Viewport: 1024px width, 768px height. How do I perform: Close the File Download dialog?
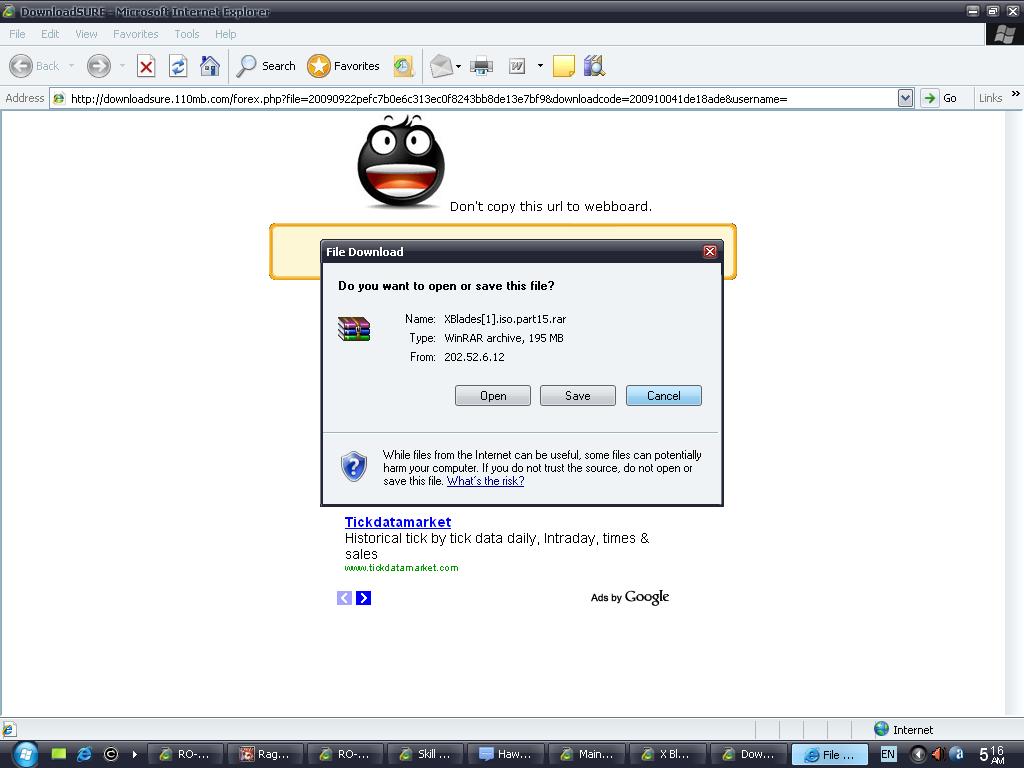[x=710, y=251]
